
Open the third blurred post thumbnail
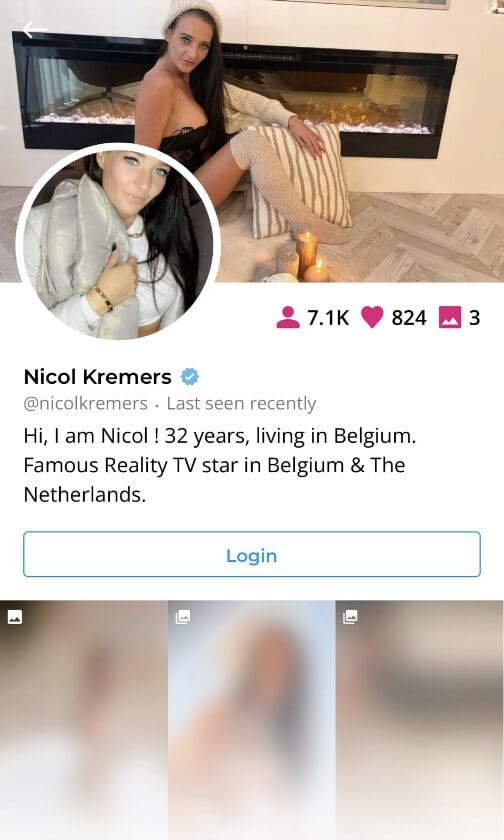point(419,720)
